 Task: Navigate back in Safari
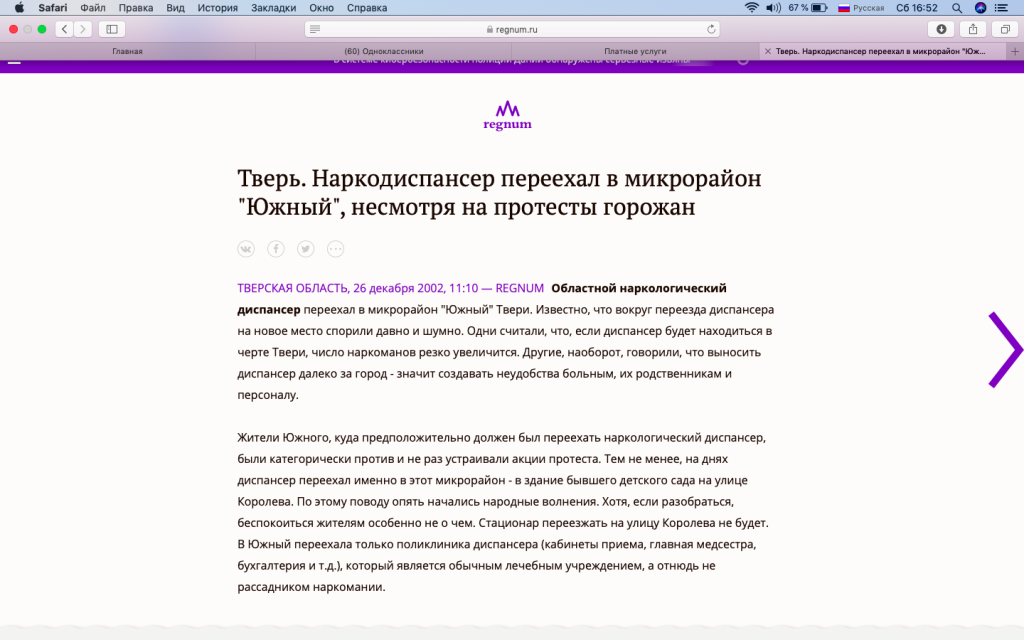coord(64,29)
